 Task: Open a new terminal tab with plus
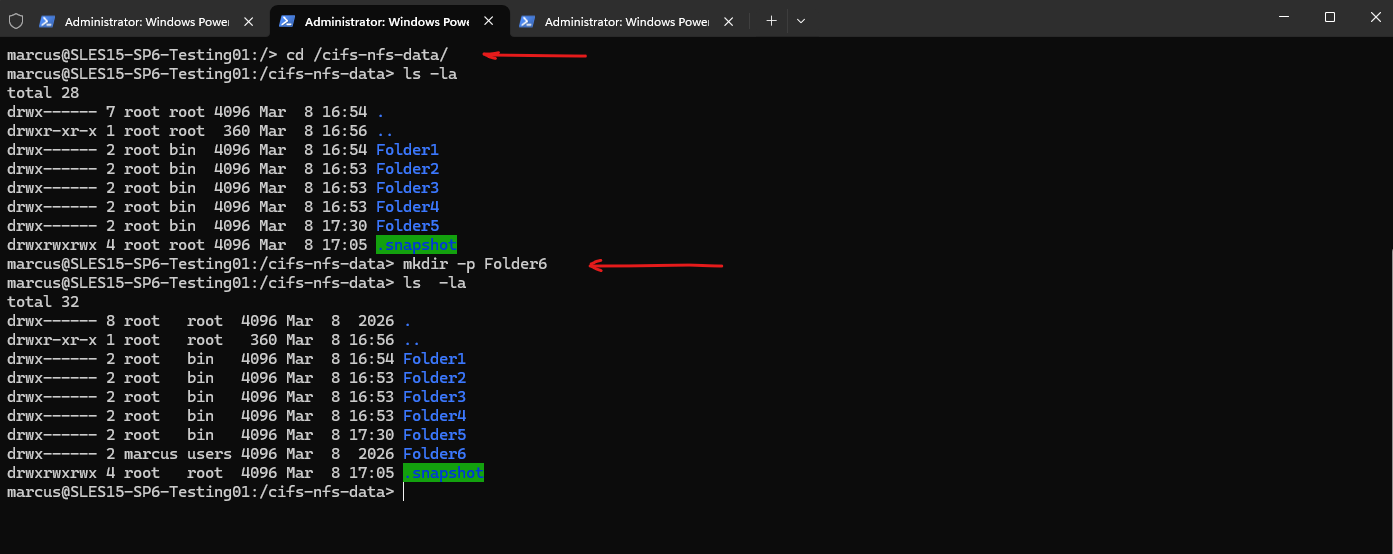(x=771, y=20)
